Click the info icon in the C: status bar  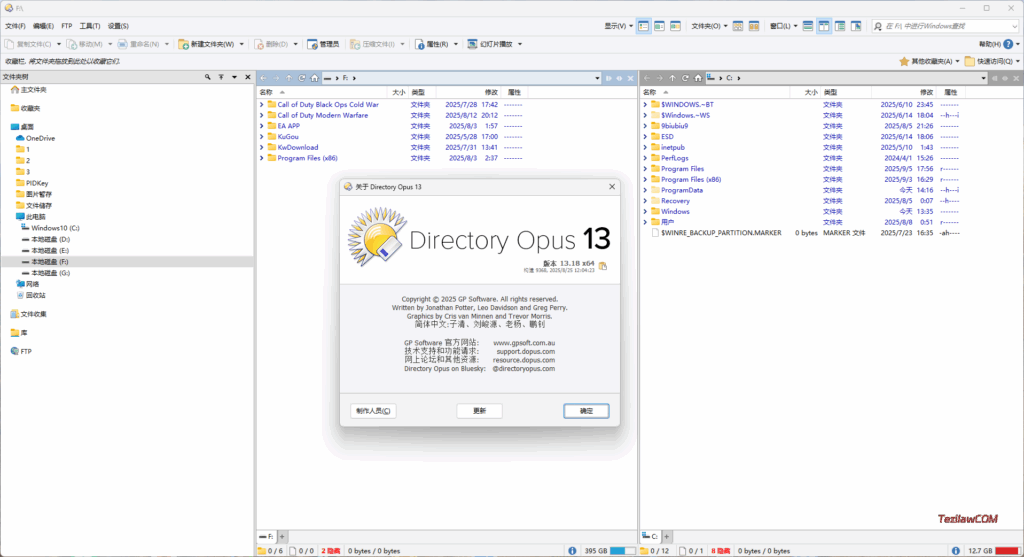pos(955,551)
